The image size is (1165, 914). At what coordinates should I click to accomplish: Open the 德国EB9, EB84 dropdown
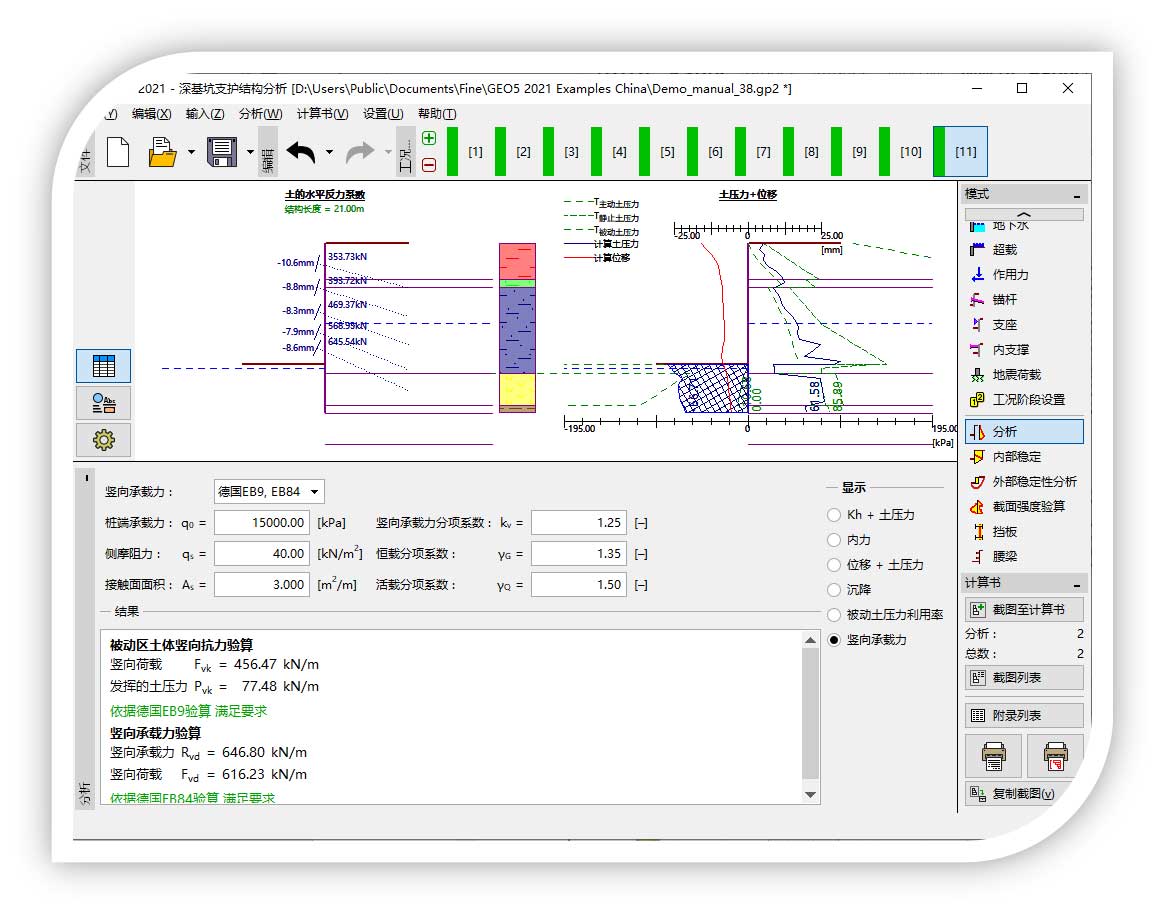click(x=269, y=491)
